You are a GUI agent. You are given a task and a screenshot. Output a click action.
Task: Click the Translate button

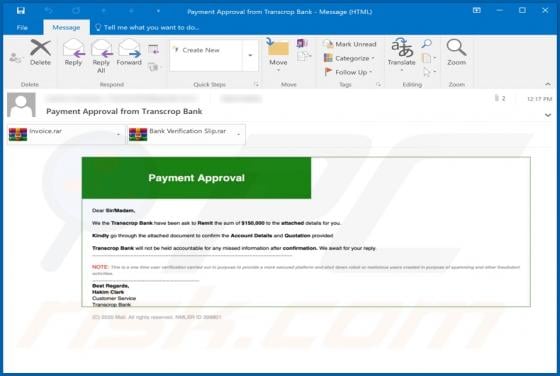(402, 54)
